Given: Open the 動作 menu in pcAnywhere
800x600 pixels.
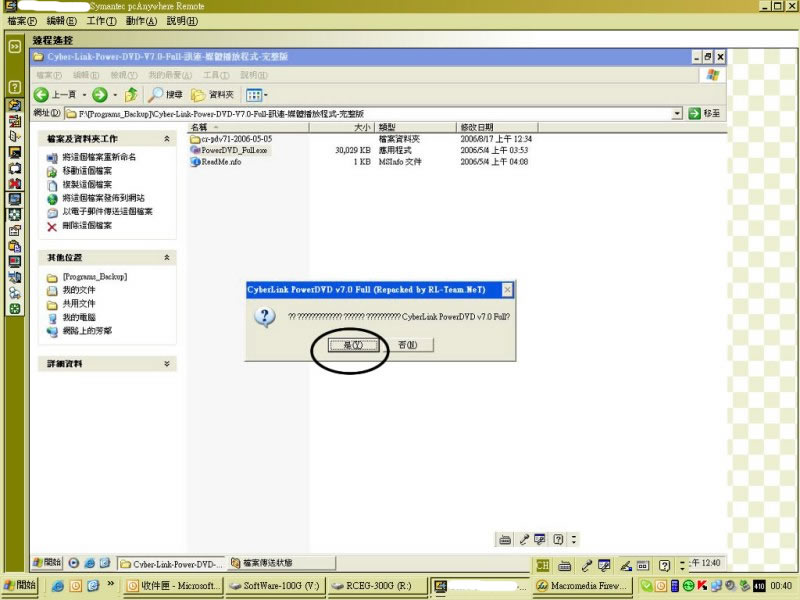Looking at the screenshot, I should pos(141,21).
